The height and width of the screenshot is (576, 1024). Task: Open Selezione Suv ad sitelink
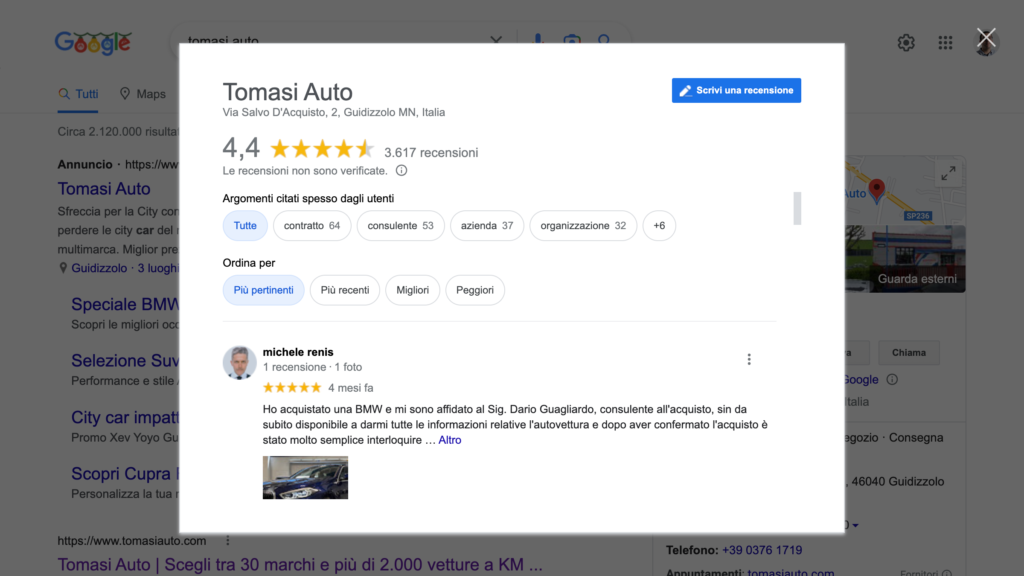point(125,360)
